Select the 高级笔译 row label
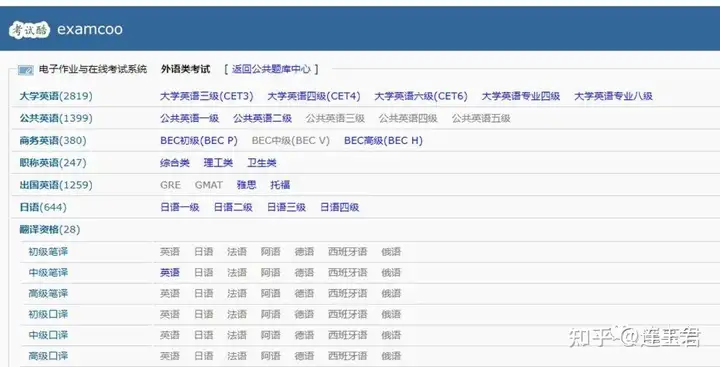Image resolution: width=720 pixels, height=367 pixels. [x=48, y=293]
